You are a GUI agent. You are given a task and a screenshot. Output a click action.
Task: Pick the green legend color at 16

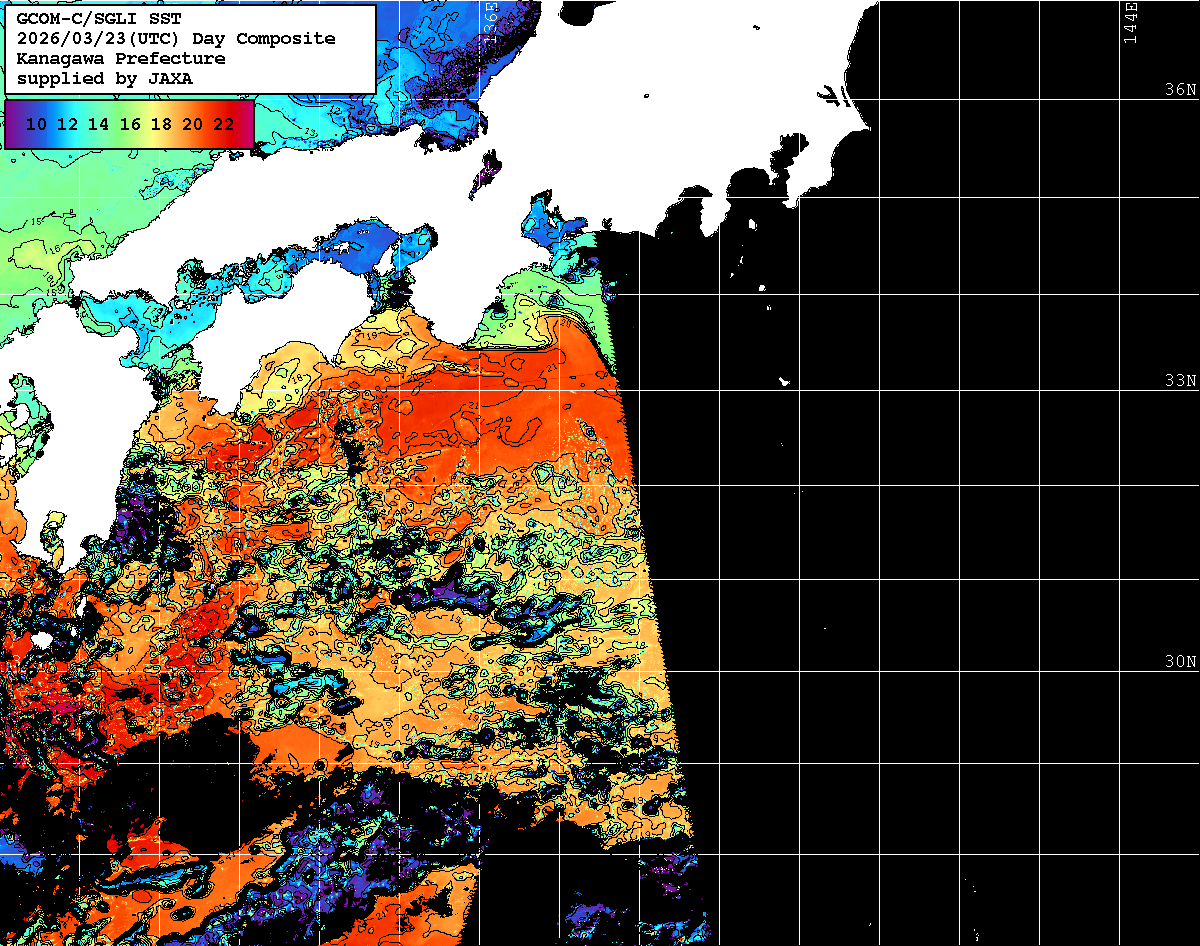point(130,124)
